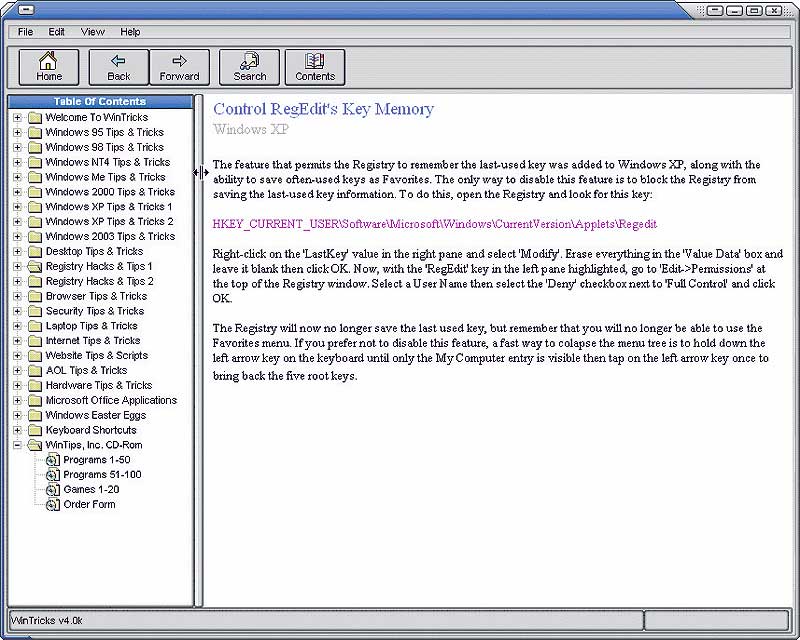Select the Microsoft Office Applications label
The image size is (800, 640).
click(111, 400)
